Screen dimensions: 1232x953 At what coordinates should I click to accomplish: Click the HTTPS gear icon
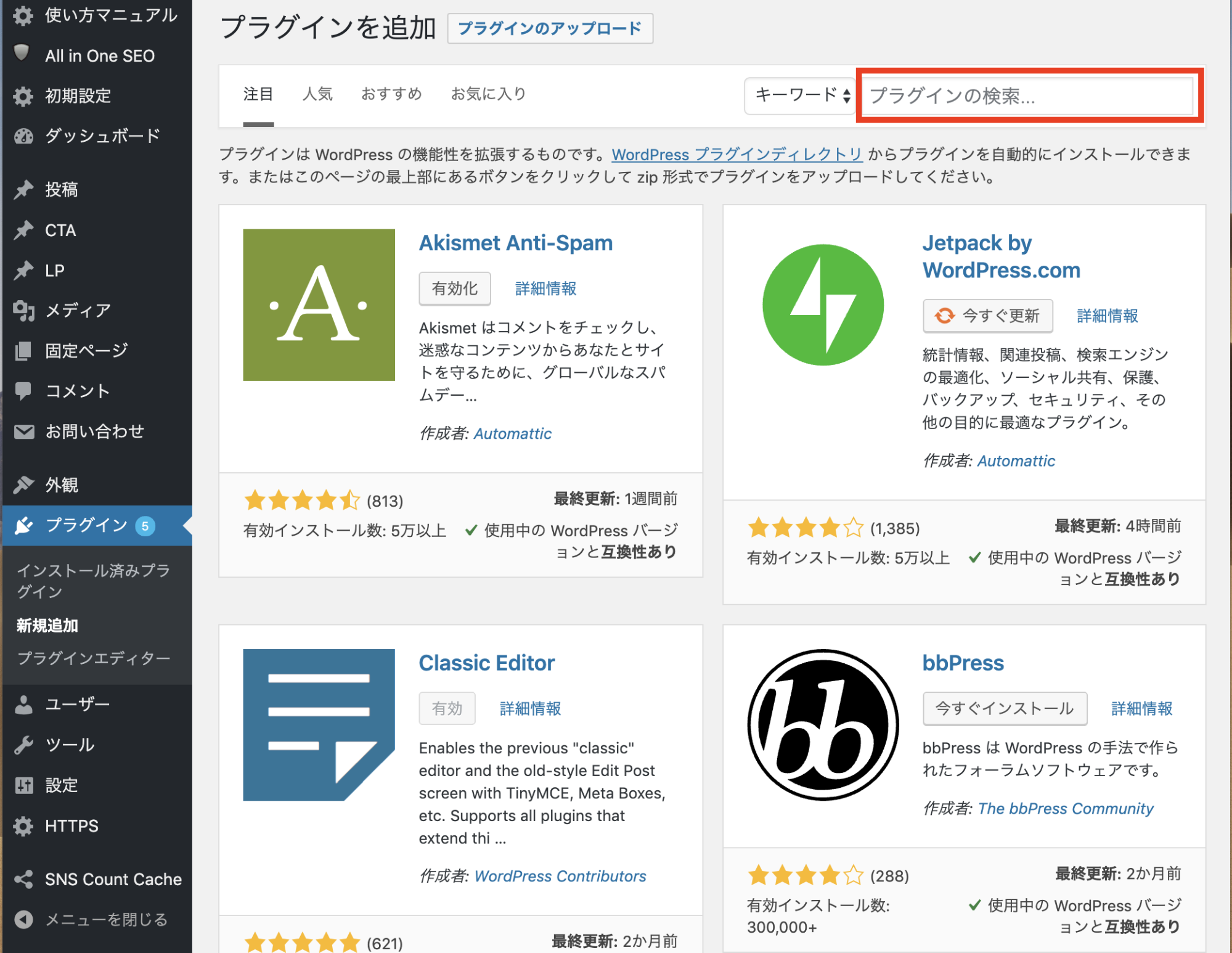click(23, 826)
